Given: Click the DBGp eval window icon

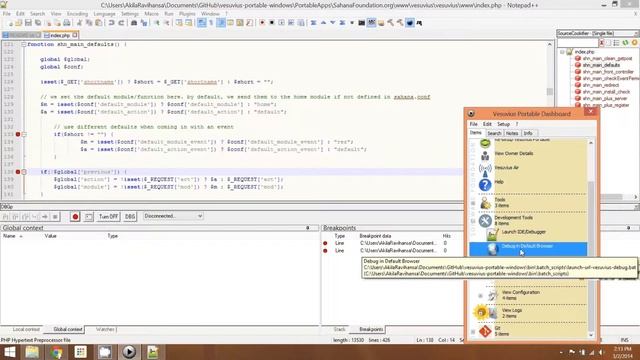Looking at the screenshot, I should tap(89, 216).
